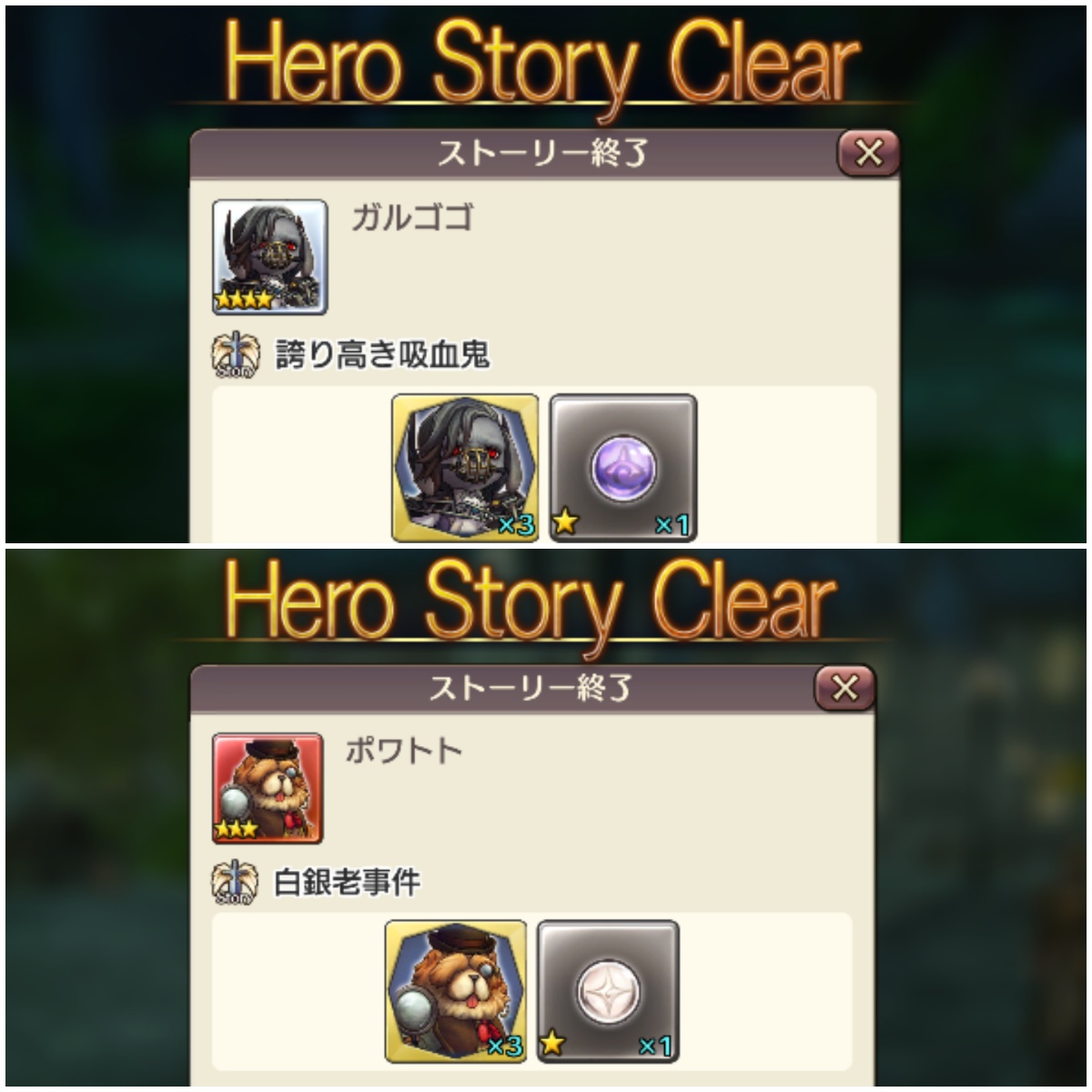This screenshot has height=1092, width=1092.
Task: Select white star orb reward x1
Action: pyautogui.click(x=608, y=991)
